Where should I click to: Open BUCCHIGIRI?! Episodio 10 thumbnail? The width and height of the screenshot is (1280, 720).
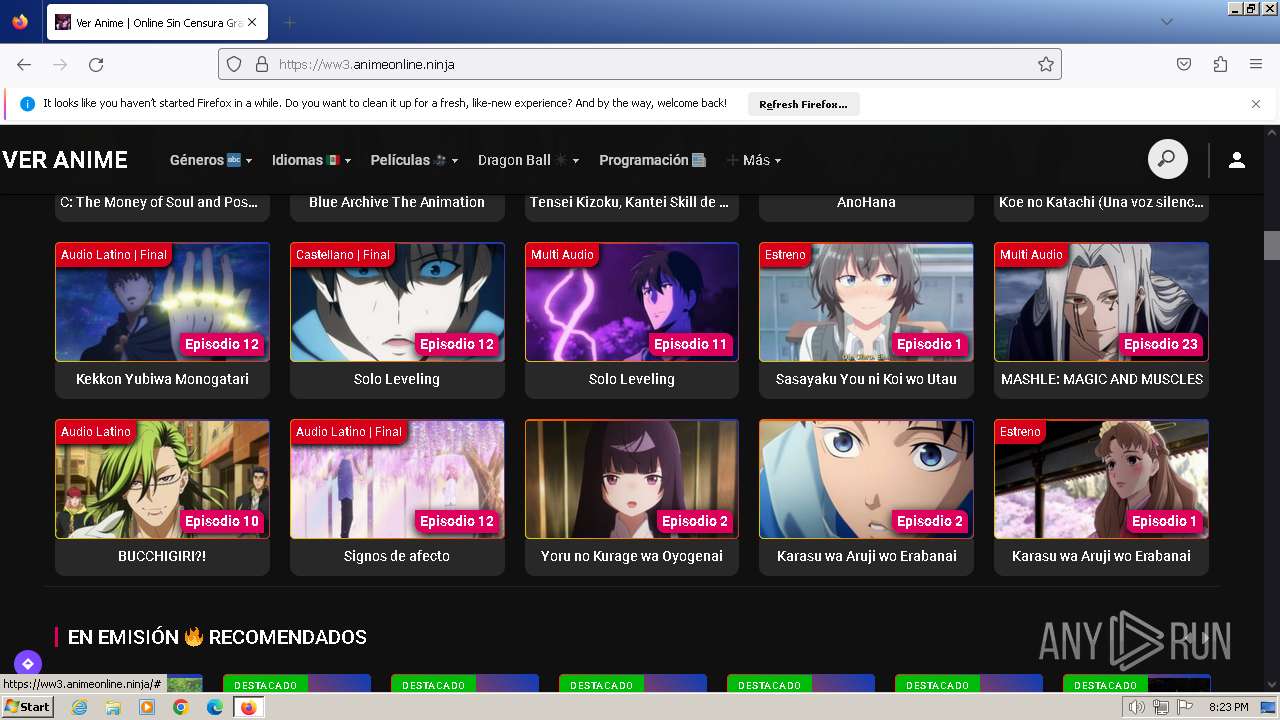pyautogui.click(x=162, y=479)
